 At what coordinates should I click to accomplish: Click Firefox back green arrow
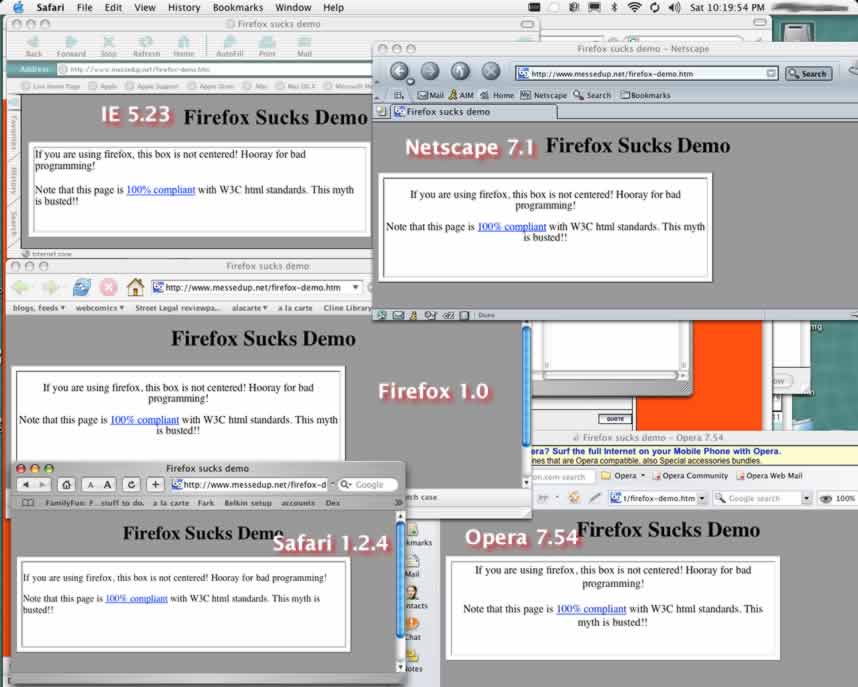pos(22,287)
